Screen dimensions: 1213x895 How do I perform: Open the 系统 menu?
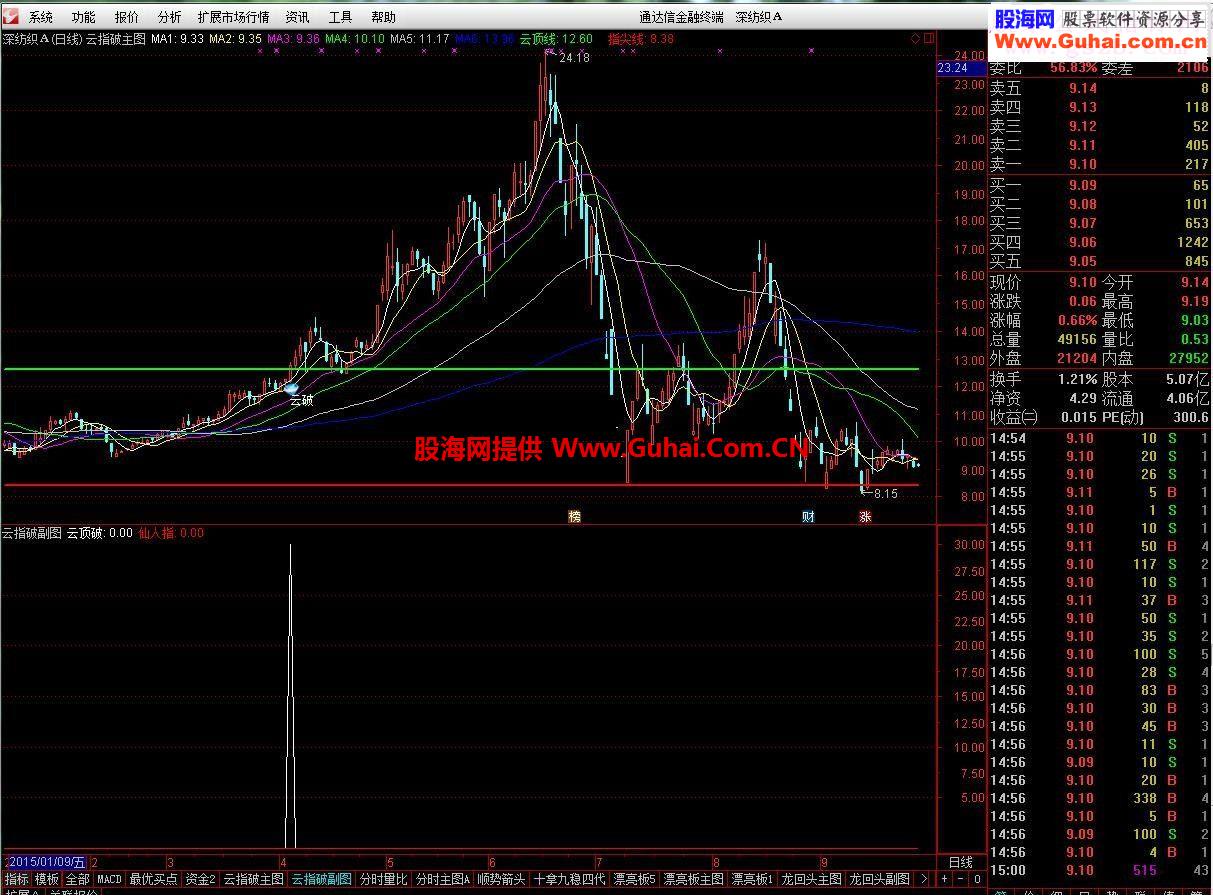pos(41,17)
